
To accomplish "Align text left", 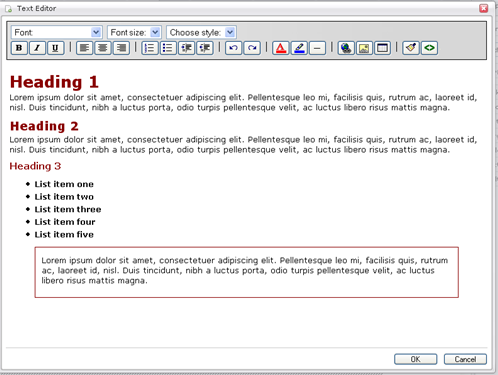I will point(84,48).
